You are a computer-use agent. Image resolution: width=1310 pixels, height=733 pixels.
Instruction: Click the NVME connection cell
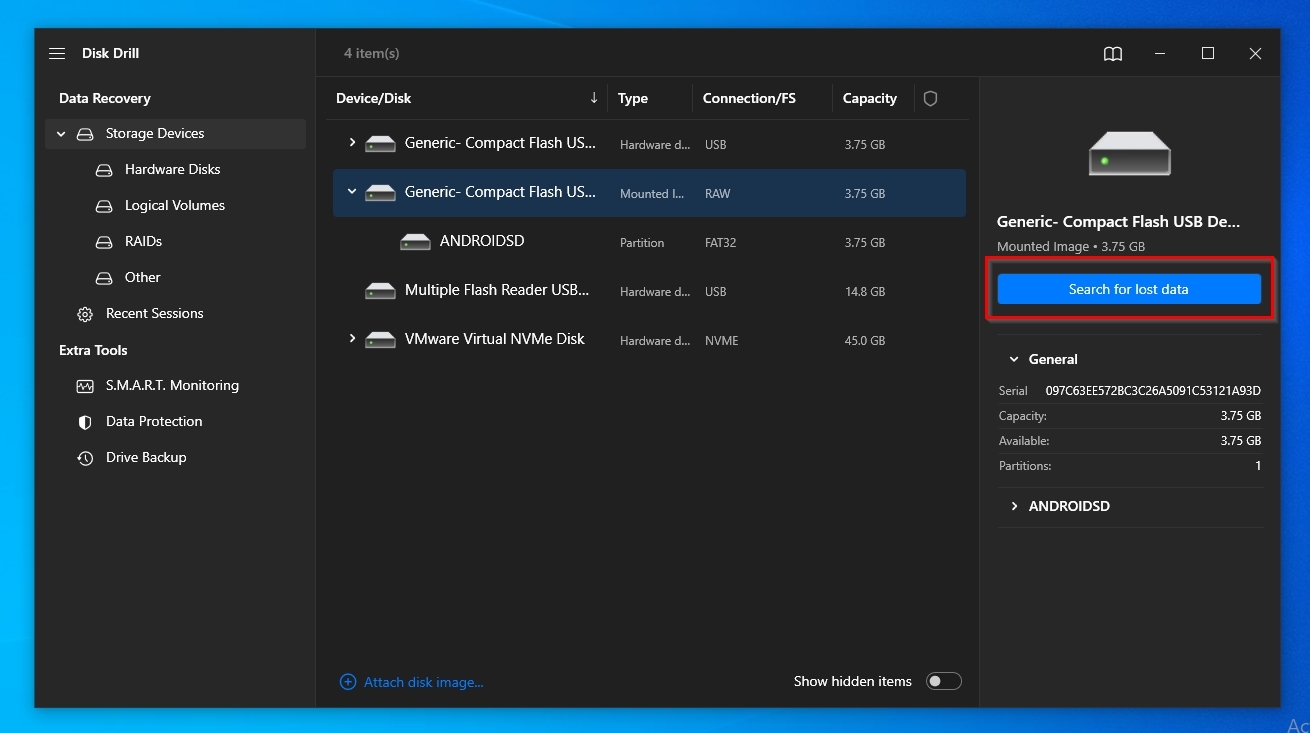(x=722, y=341)
